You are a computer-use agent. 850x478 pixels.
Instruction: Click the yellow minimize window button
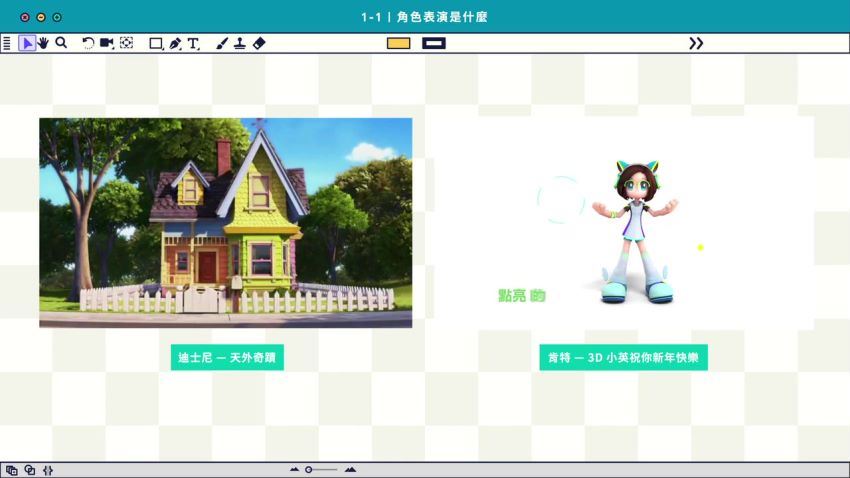(41, 17)
